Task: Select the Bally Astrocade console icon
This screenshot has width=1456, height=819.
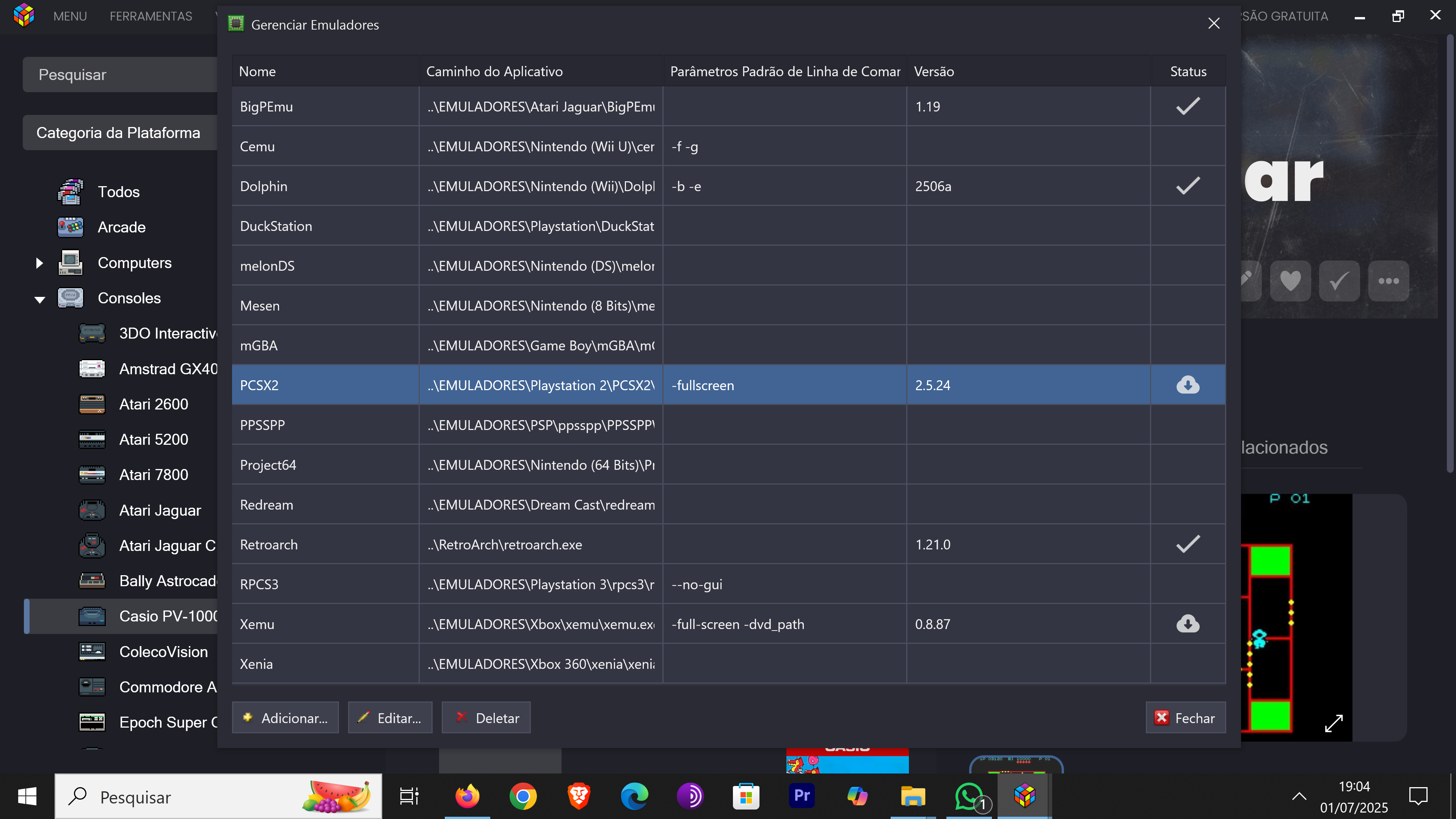Action: point(91,581)
